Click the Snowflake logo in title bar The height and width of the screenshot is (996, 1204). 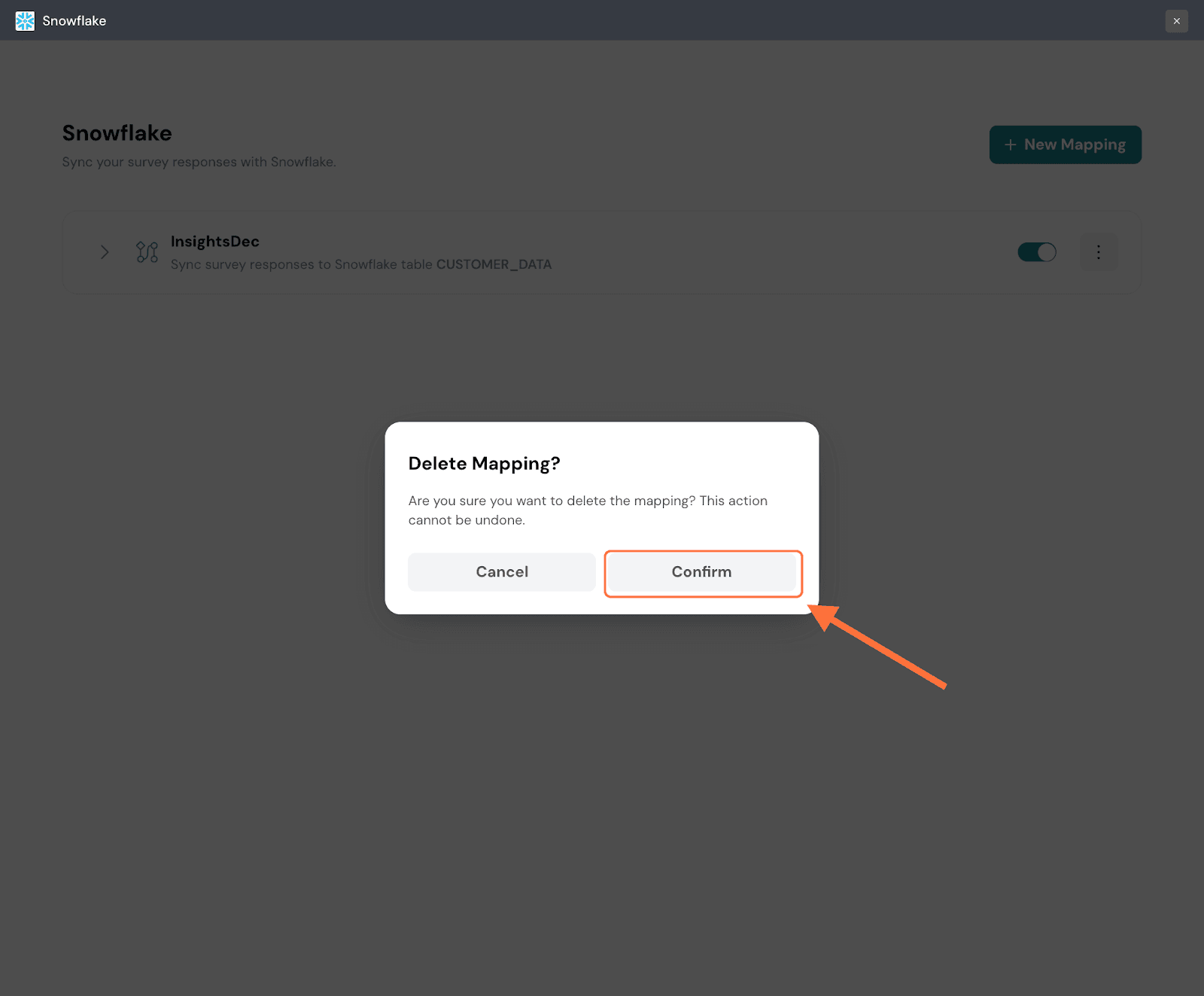[x=25, y=21]
